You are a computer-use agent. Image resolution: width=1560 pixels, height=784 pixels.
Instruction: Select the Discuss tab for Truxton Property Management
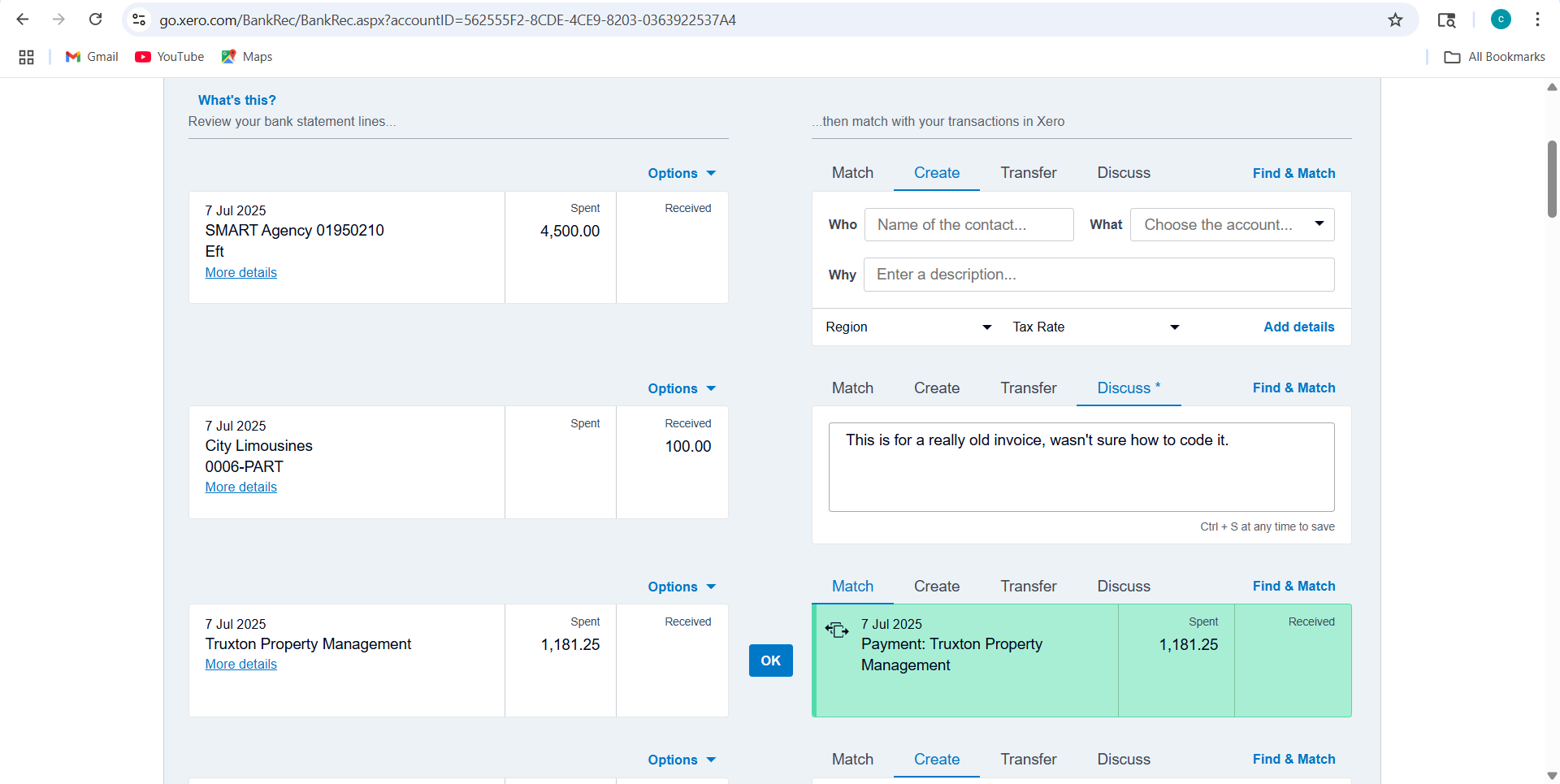pos(1124,587)
